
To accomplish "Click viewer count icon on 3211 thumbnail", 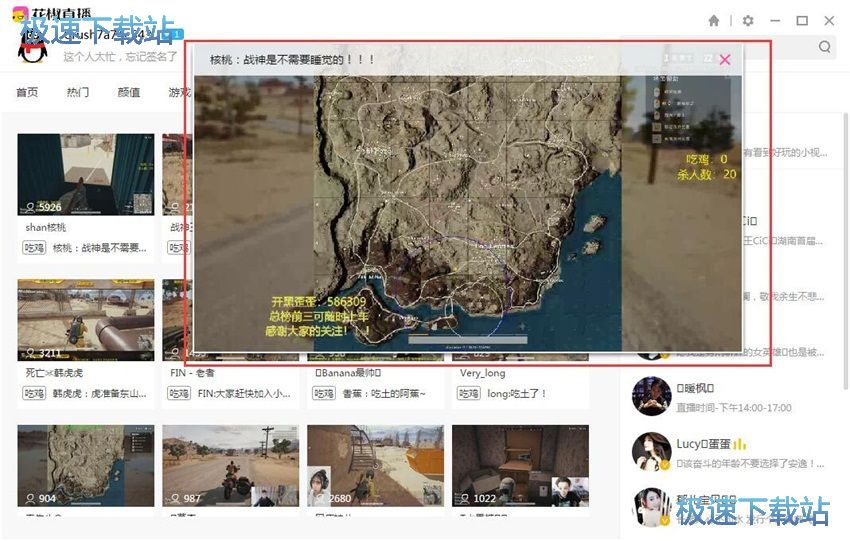I will tap(30, 353).
